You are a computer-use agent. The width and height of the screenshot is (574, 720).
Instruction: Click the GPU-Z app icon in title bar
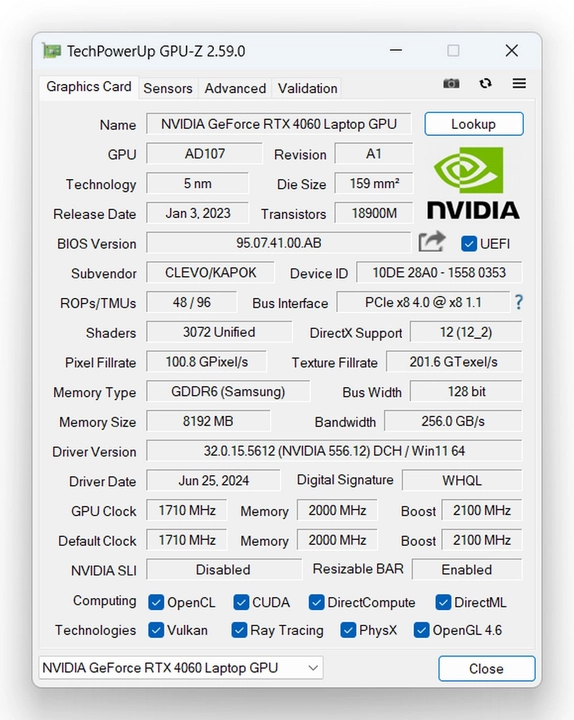tap(51, 51)
